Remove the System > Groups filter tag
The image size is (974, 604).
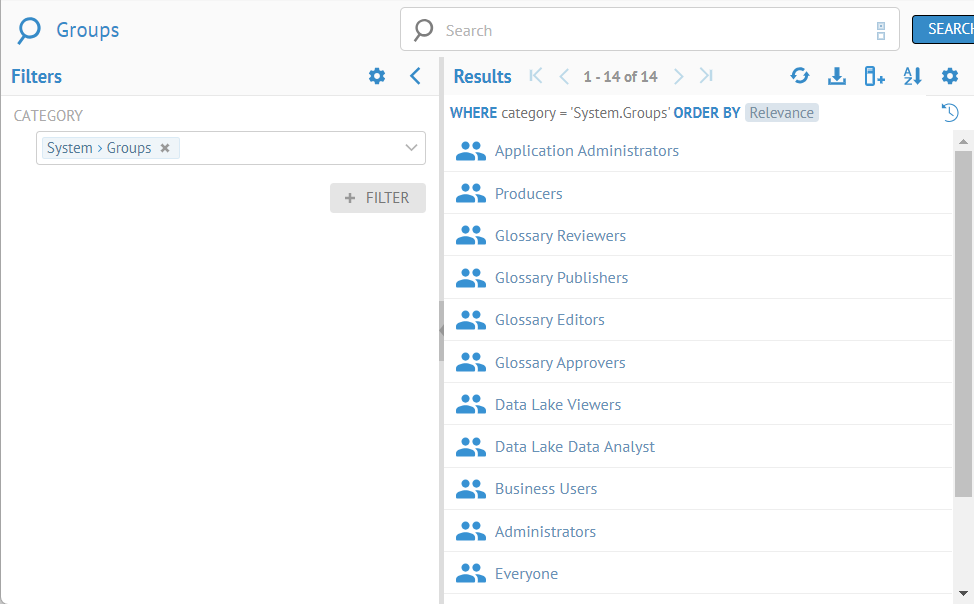point(165,148)
